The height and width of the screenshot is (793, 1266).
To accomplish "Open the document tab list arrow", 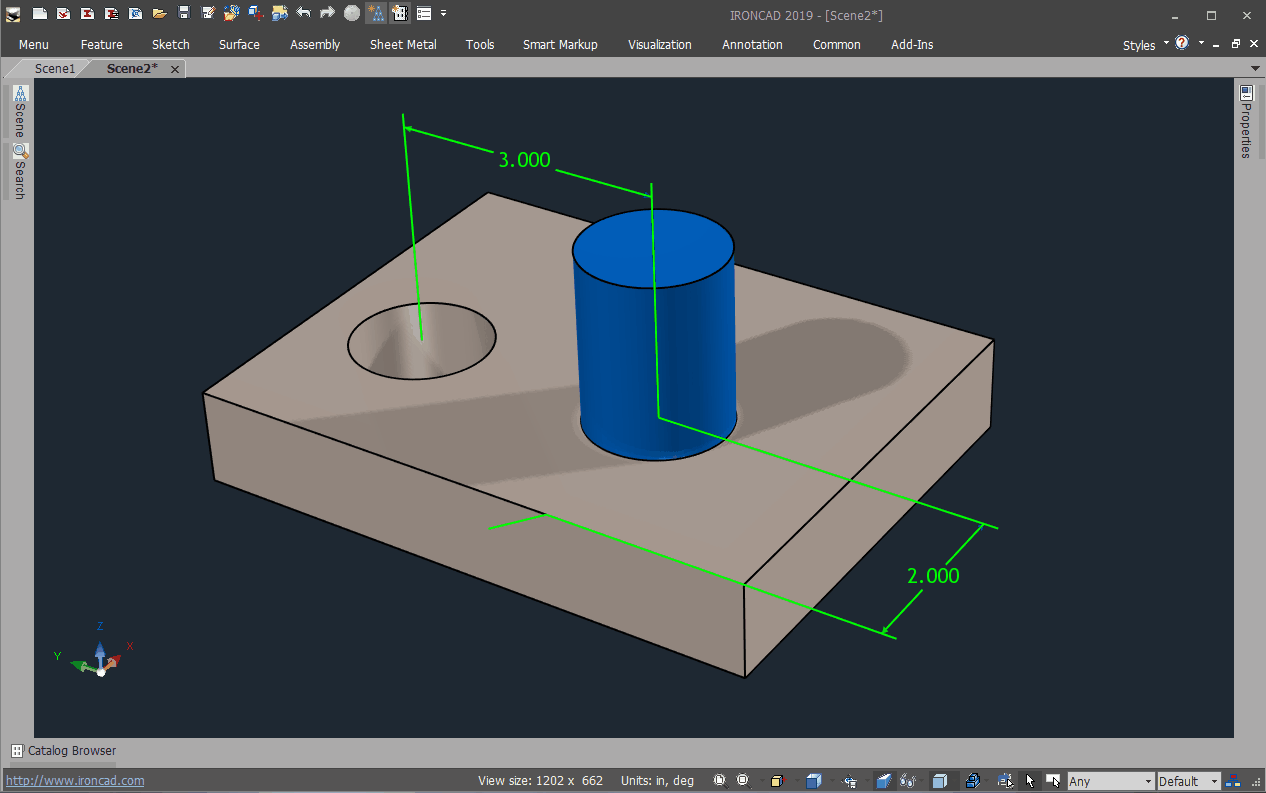I will [x=1256, y=68].
